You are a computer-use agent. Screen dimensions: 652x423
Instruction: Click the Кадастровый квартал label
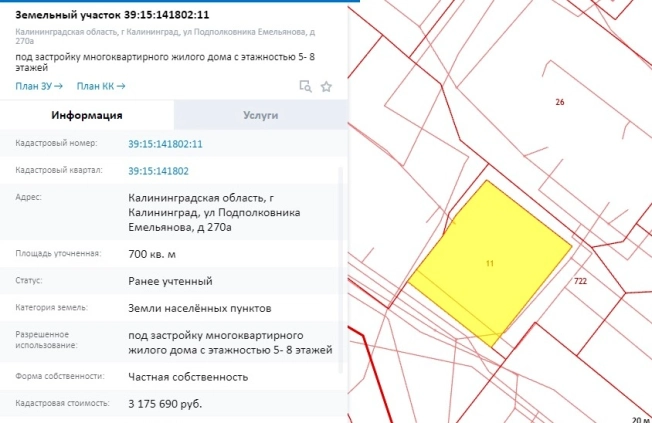coord(59,170)
